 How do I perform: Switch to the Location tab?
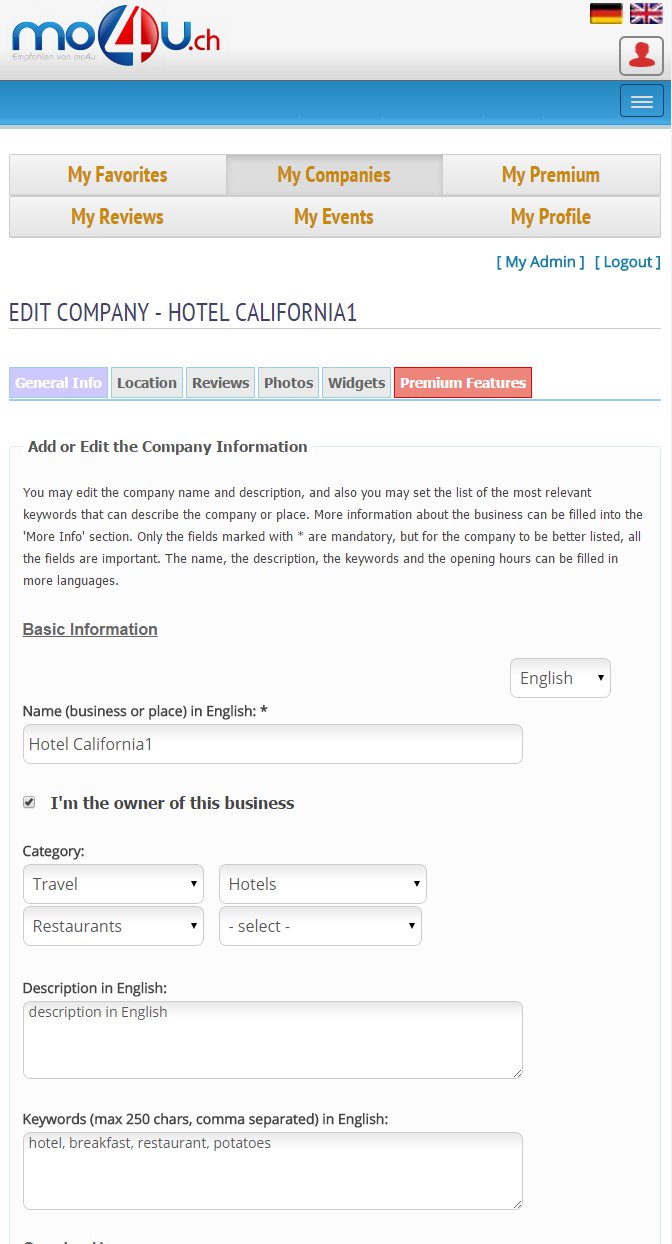tap(146, 383)
